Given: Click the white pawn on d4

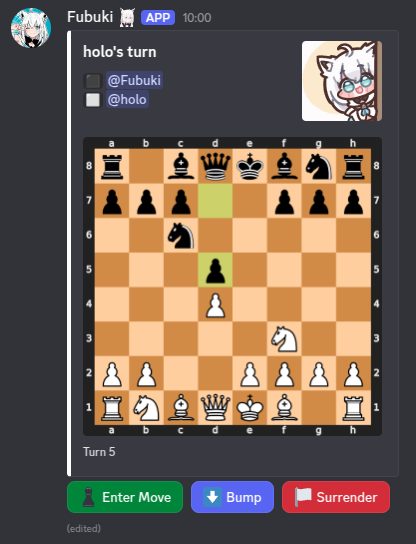Looking at the screenshot, I should (215, 305).
